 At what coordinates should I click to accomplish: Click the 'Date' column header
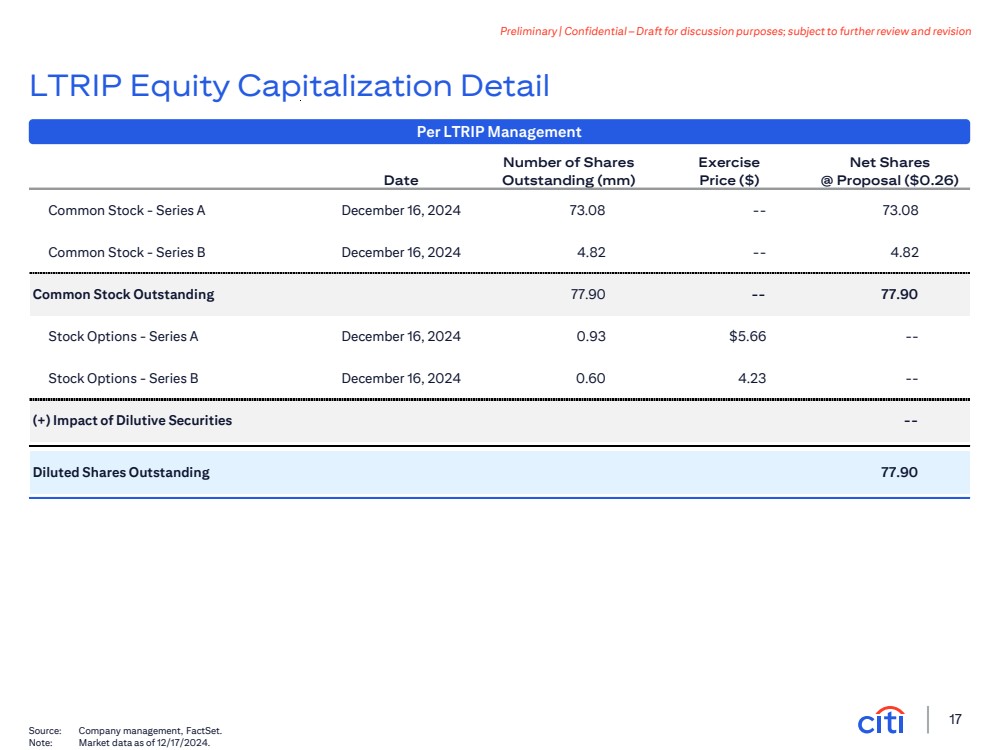pyautogui.click(x=401, y=180)
